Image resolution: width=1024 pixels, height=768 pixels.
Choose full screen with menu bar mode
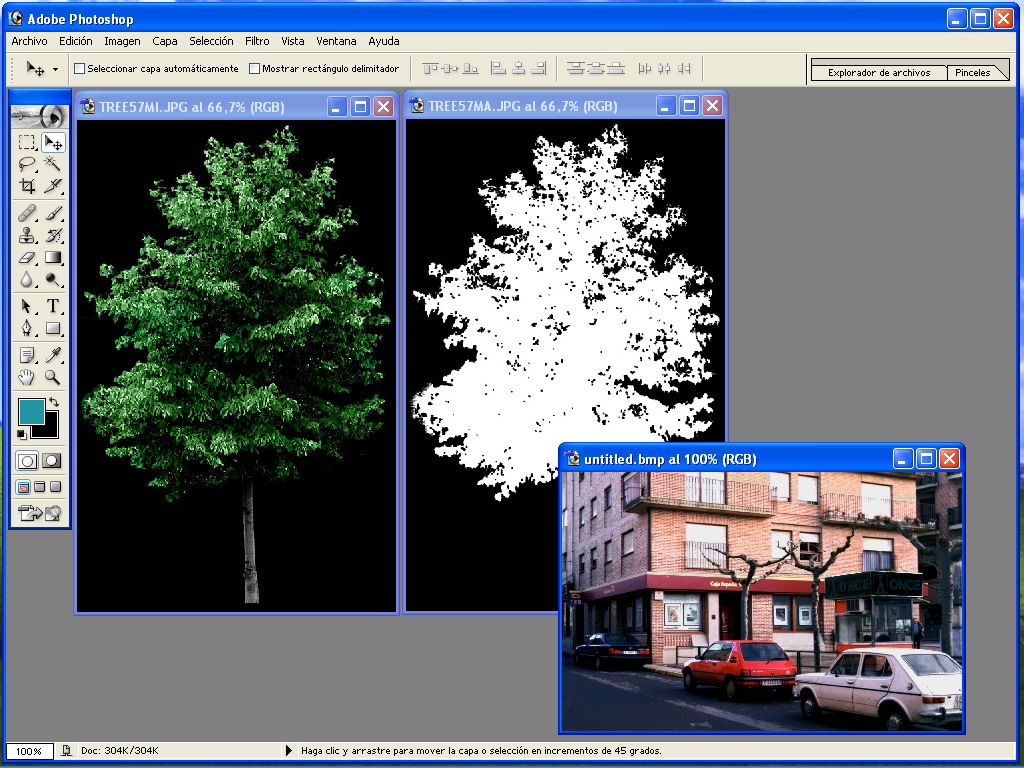39,487
